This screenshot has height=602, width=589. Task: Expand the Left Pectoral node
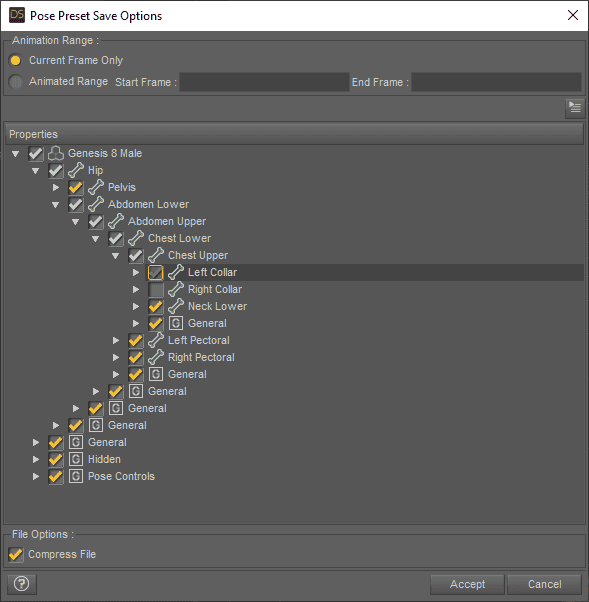tap(116, 340)
